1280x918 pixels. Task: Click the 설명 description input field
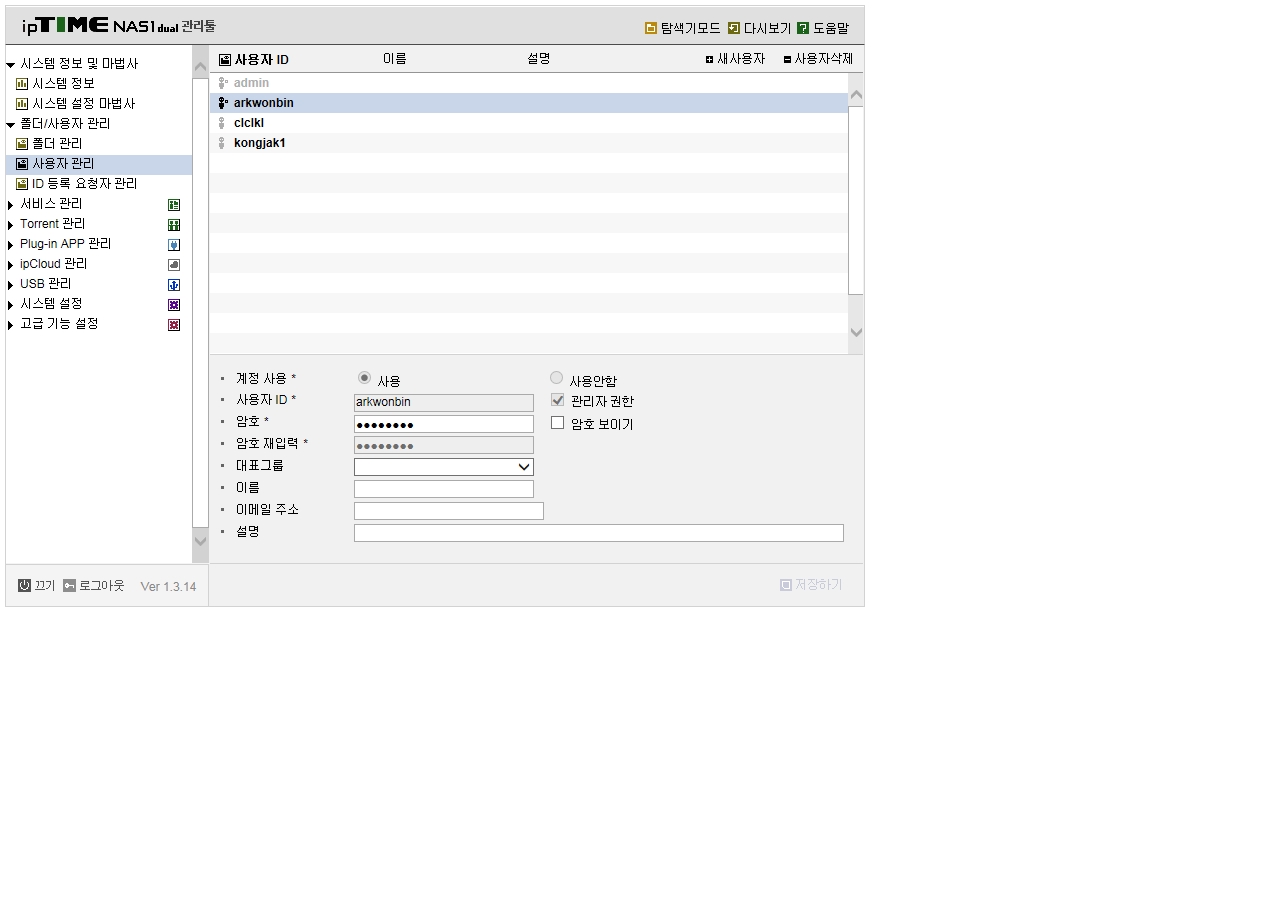[x=599, y=533]
